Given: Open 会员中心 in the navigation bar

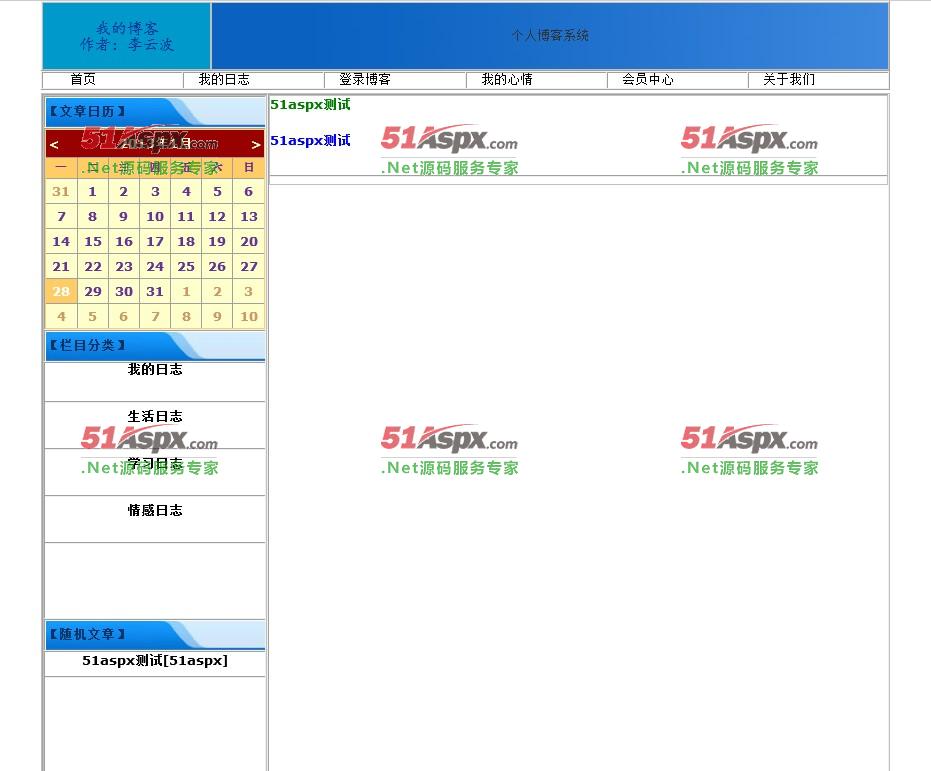Looking at the screenshot, I should point(648,80).
